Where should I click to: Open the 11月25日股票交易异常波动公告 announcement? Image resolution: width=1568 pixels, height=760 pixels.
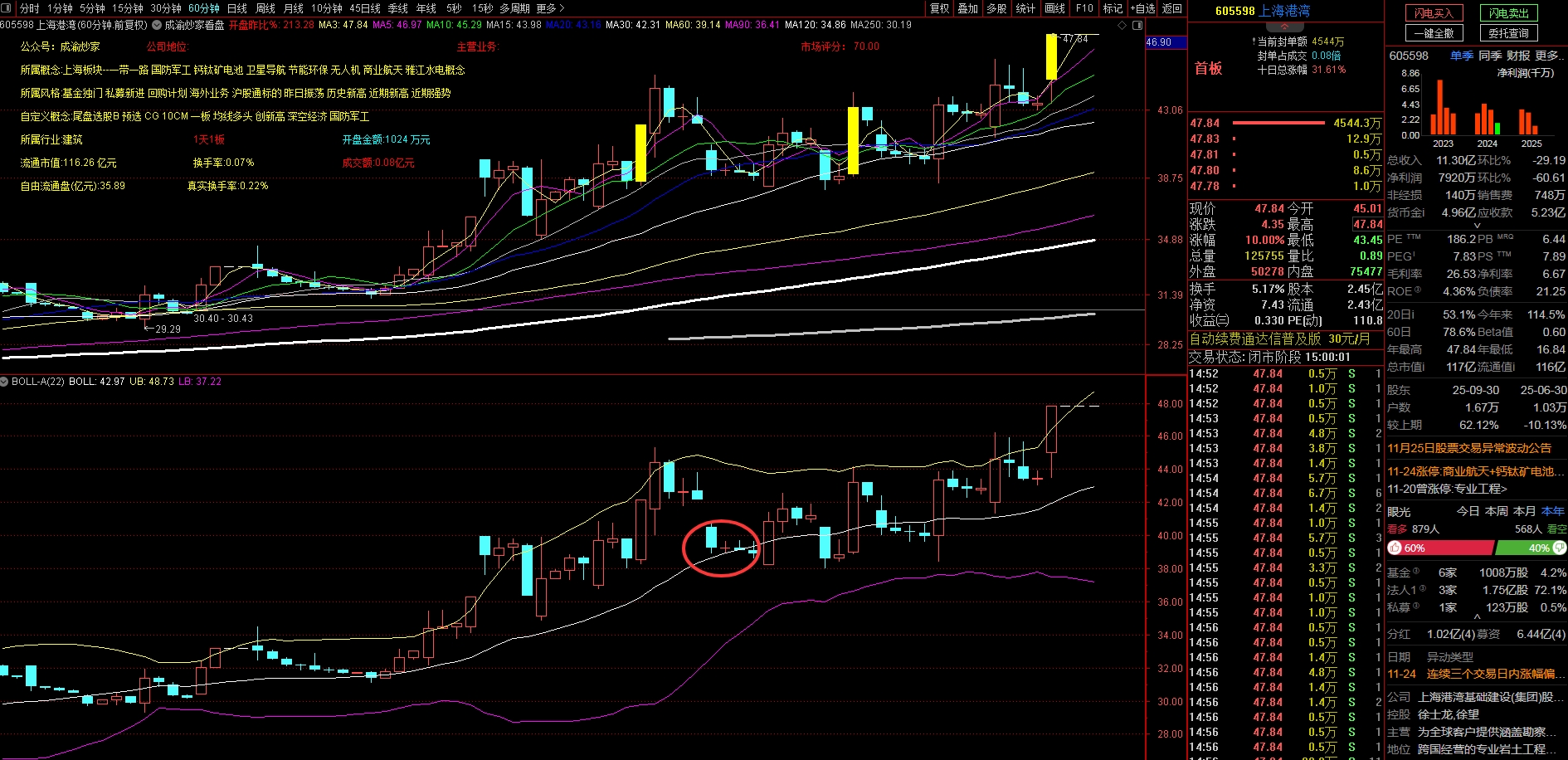1469,448
